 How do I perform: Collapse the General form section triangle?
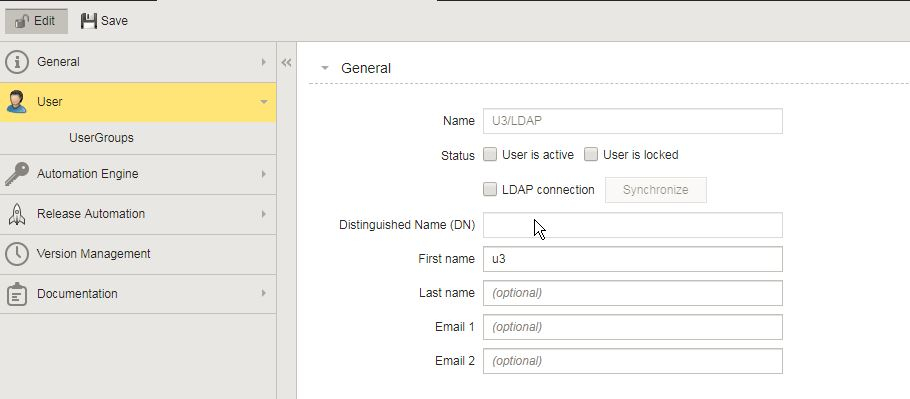tap(325, 68)
